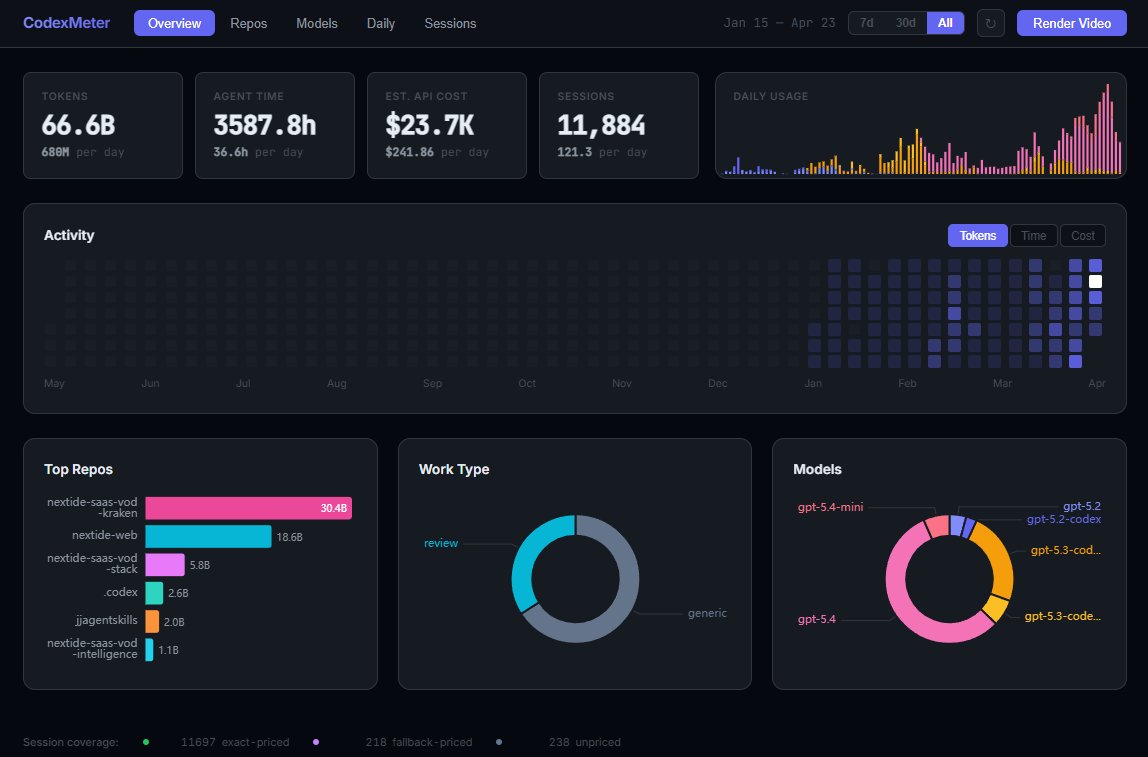The image size is (1148, 757).
Task: Switch Activity view to Time
Action: 1034,236
